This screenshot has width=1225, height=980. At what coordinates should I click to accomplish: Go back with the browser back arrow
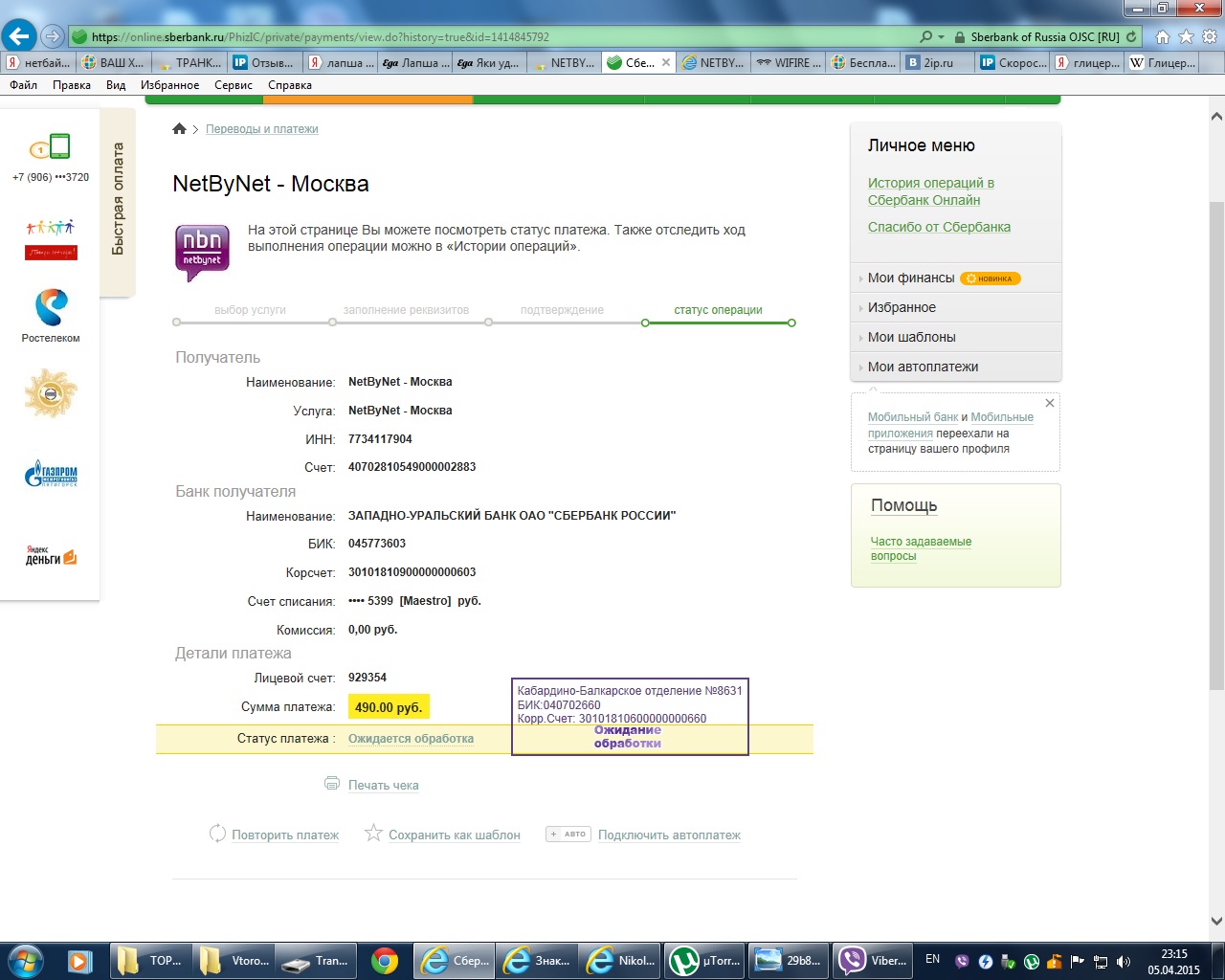[19, 36]
